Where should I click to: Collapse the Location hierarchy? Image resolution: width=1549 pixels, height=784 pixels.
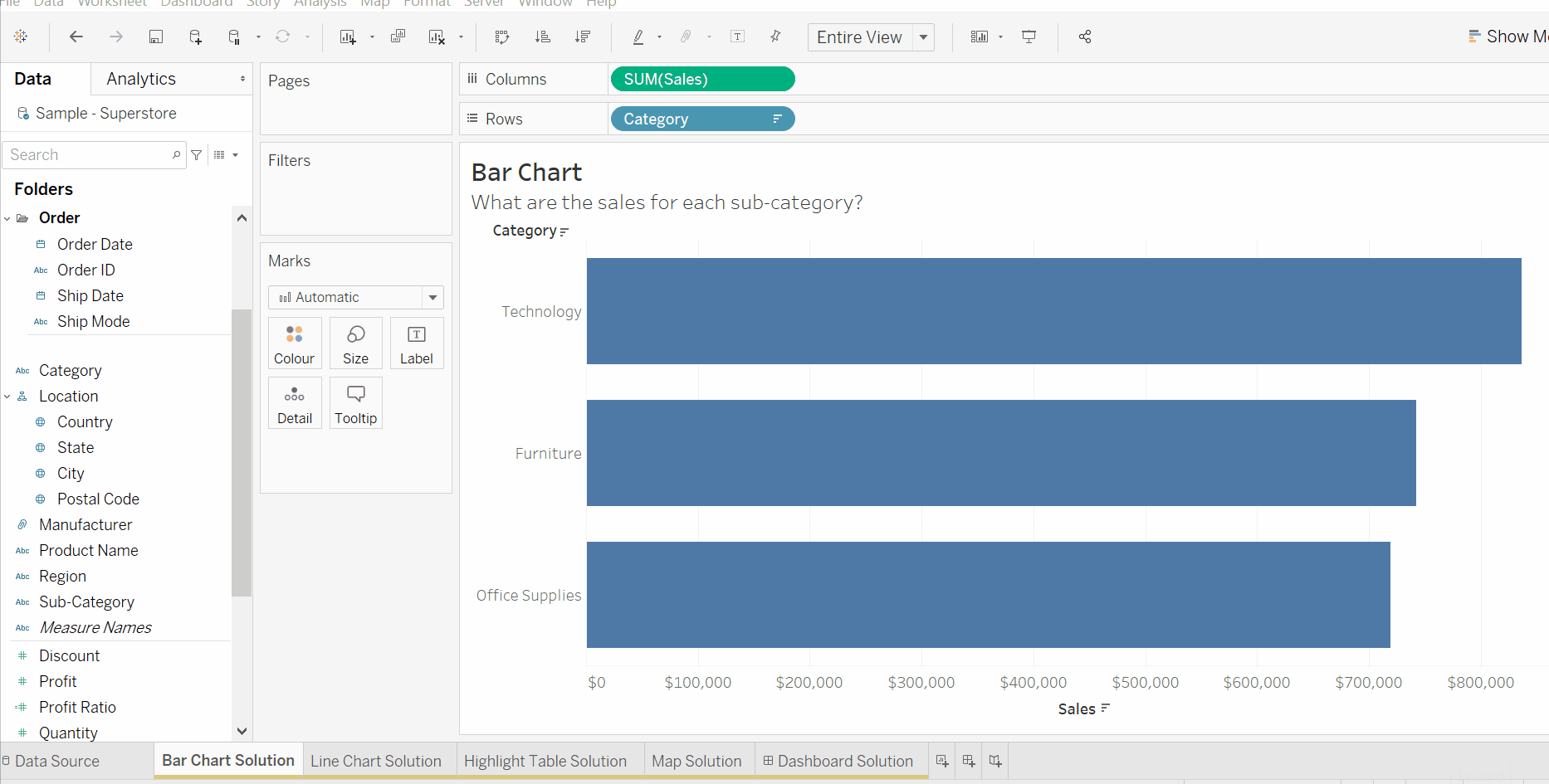(7, 397)
